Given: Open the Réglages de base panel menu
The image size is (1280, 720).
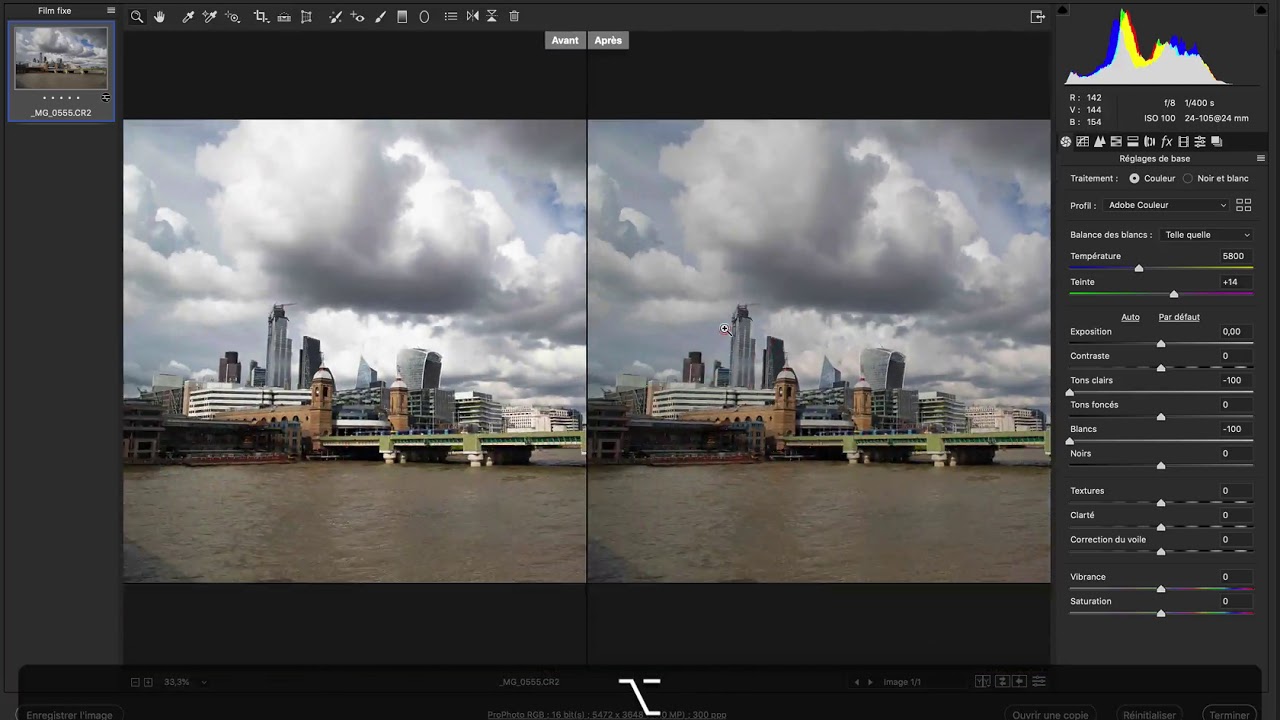Looking at the screenshot, I should point(1261,159).
